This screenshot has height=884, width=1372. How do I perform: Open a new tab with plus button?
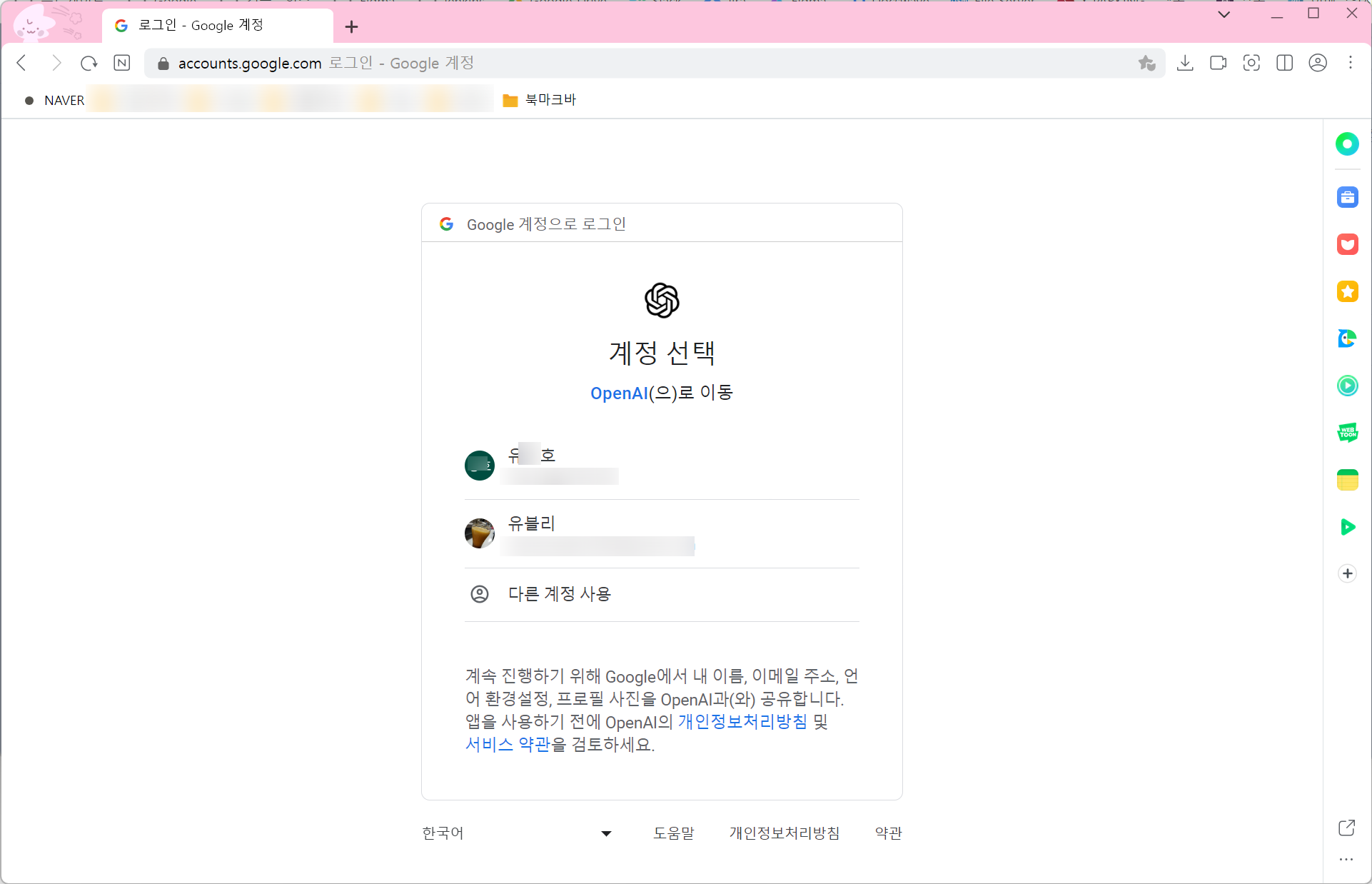tap(351, 27)
